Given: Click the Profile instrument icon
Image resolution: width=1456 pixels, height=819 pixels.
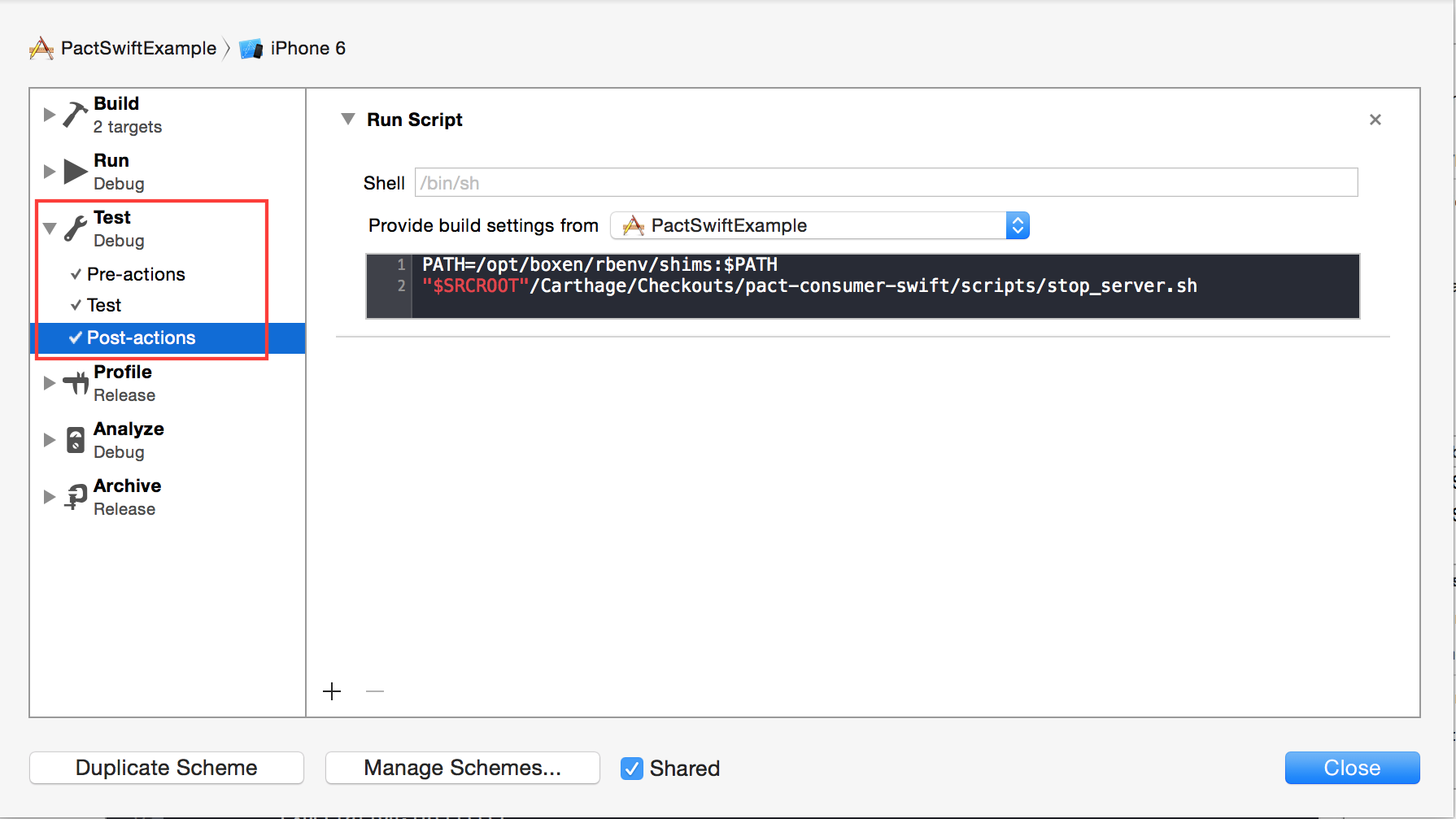Looking at the screenshot, I should (x=76, y=383).
